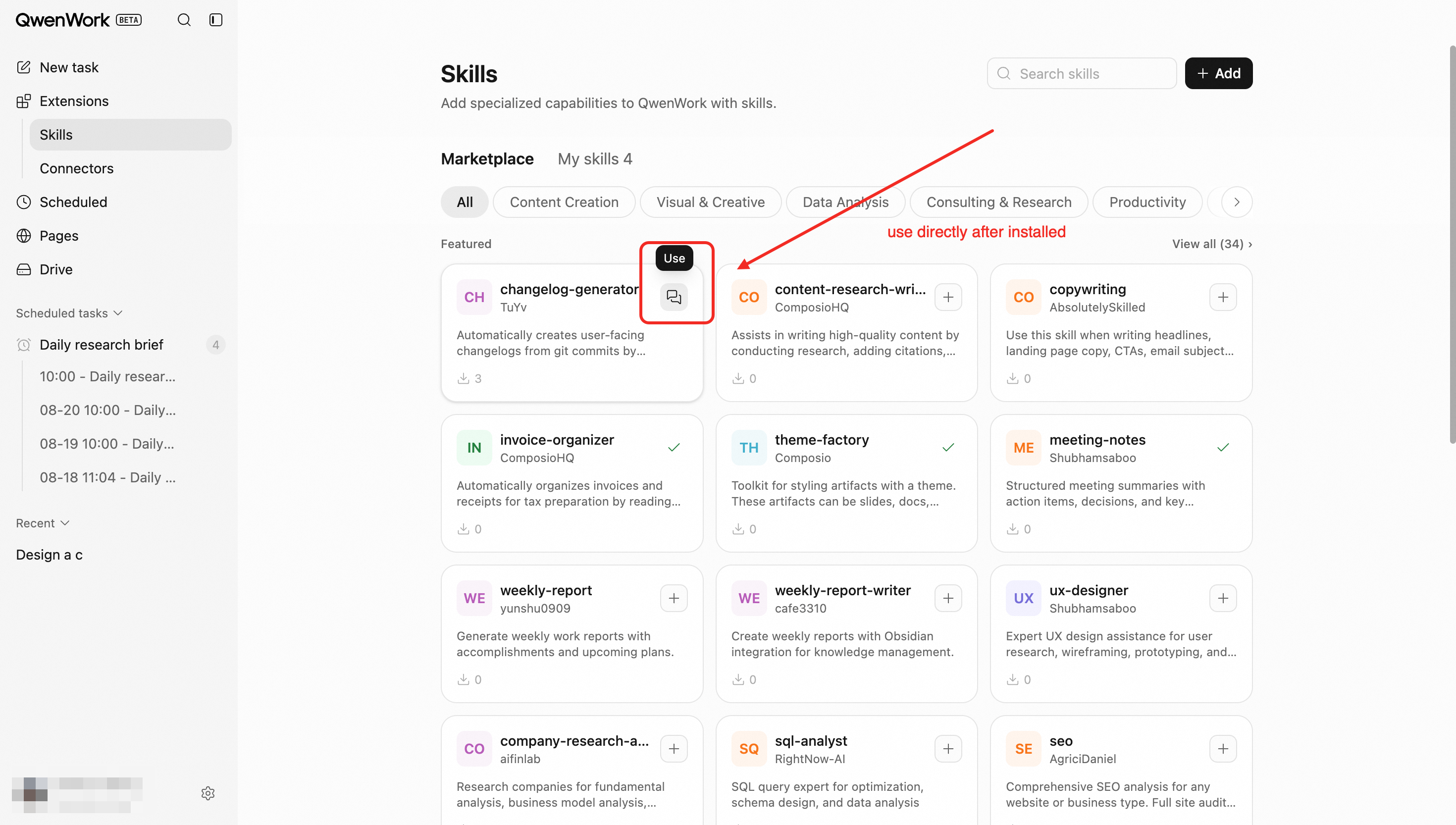This screenshot has width=1456, height=825.
Task: Show more categories with right chevron
Action: point(1237,202)
